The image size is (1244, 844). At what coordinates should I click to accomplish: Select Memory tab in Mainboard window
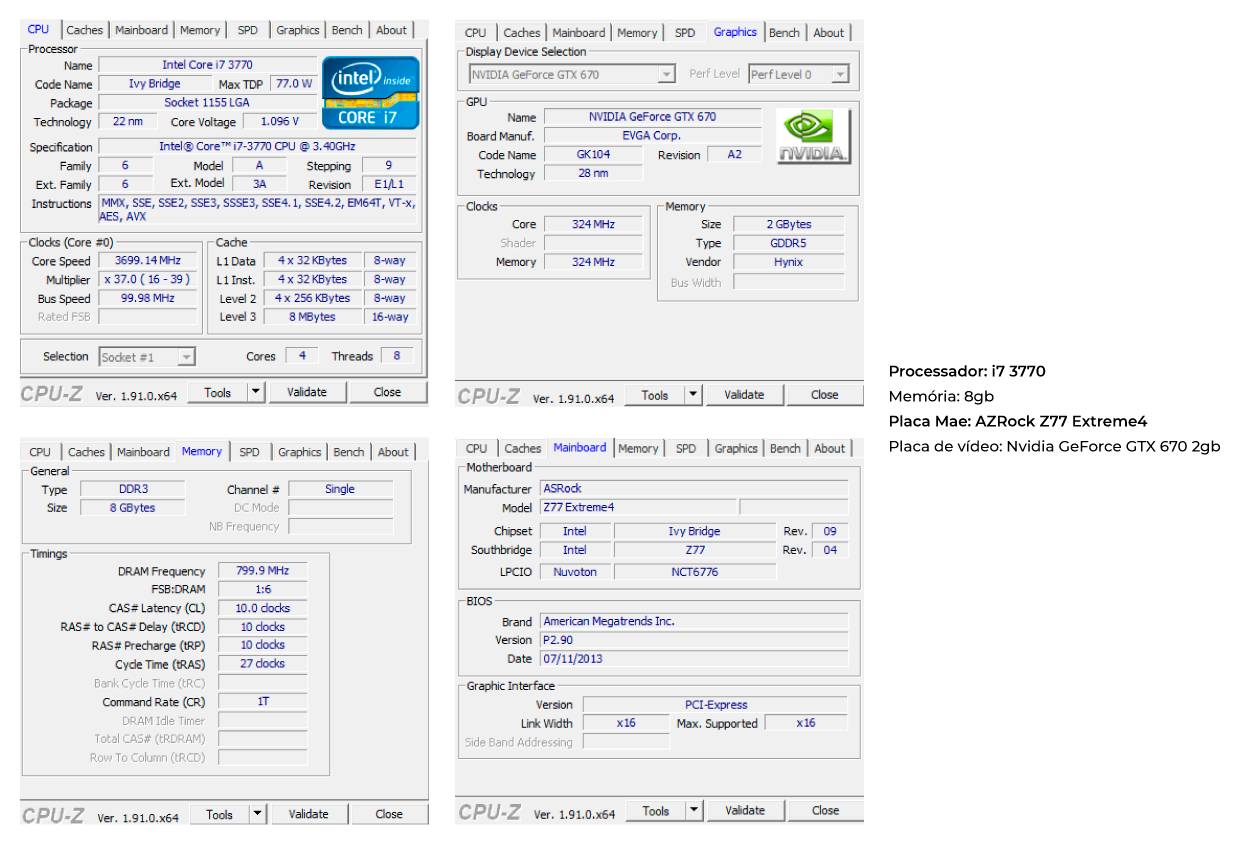tap(638, 449)
